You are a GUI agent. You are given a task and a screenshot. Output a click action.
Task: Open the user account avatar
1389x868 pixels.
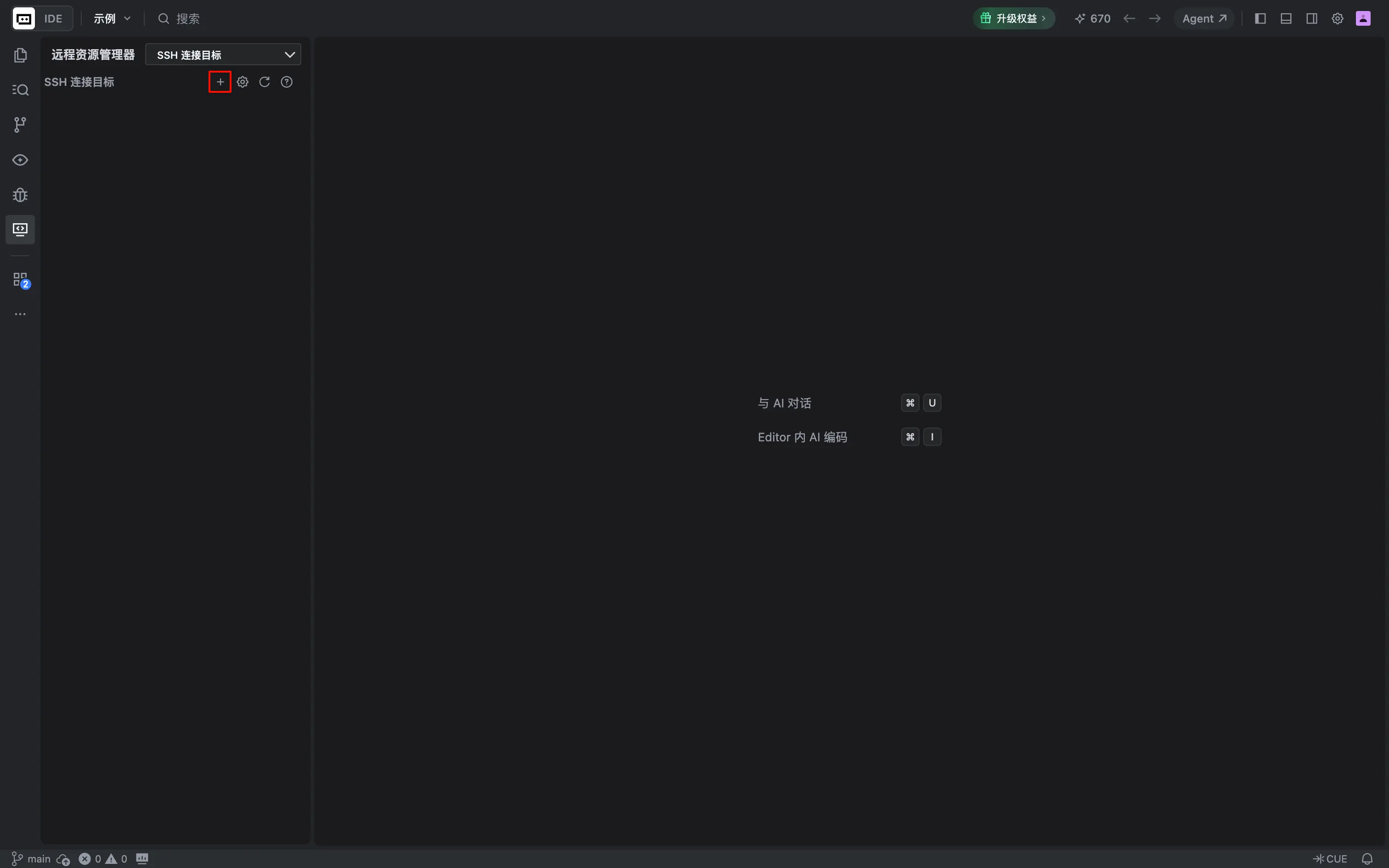click(x=1363, y=18)
